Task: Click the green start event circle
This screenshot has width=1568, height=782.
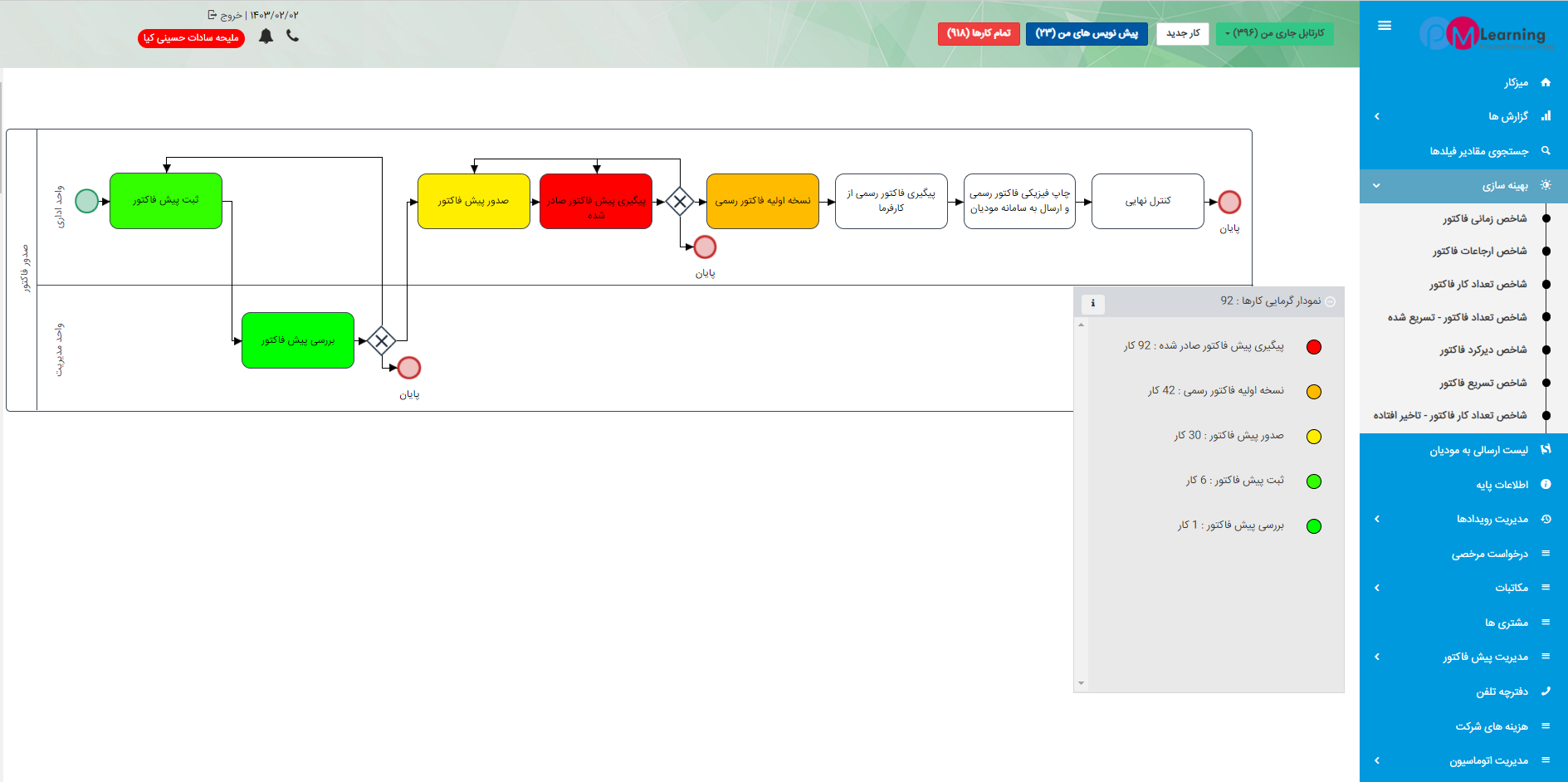Action: [87, 201]
